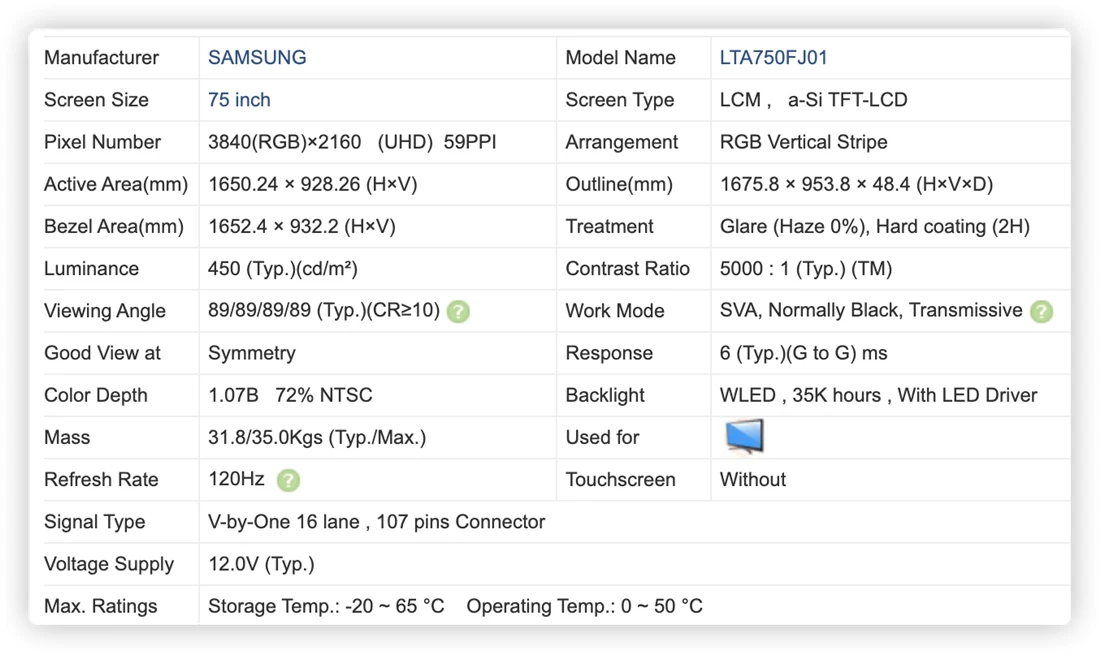
Task: Click the Response 6 ms value
Action: pyautogui.click(x=803, y=353)
